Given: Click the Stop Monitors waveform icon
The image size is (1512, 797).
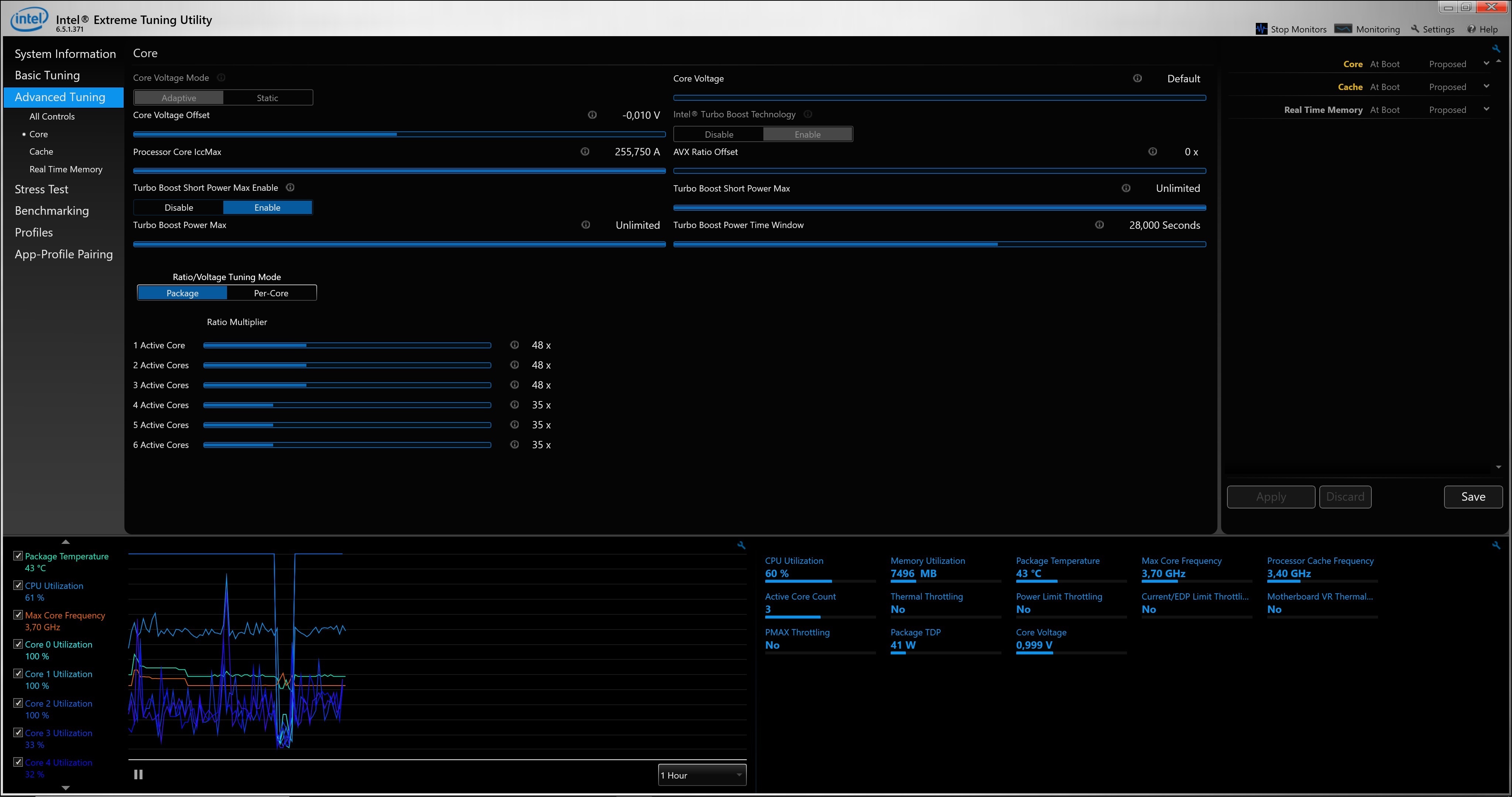Looking at the screenshot, I should tap(1261, 29).
